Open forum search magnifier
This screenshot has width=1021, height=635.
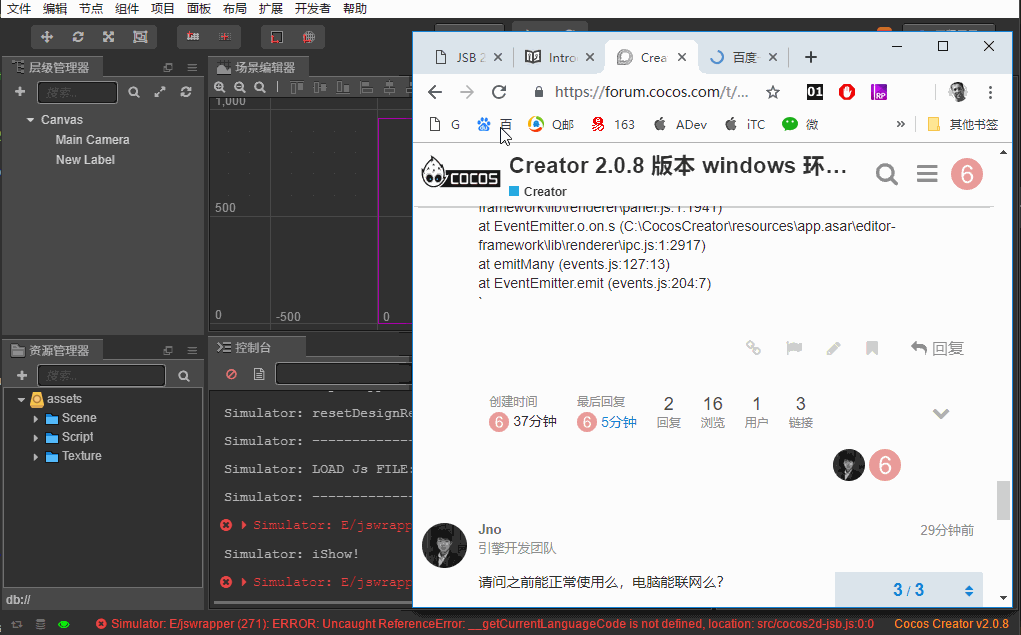point(887,175)
